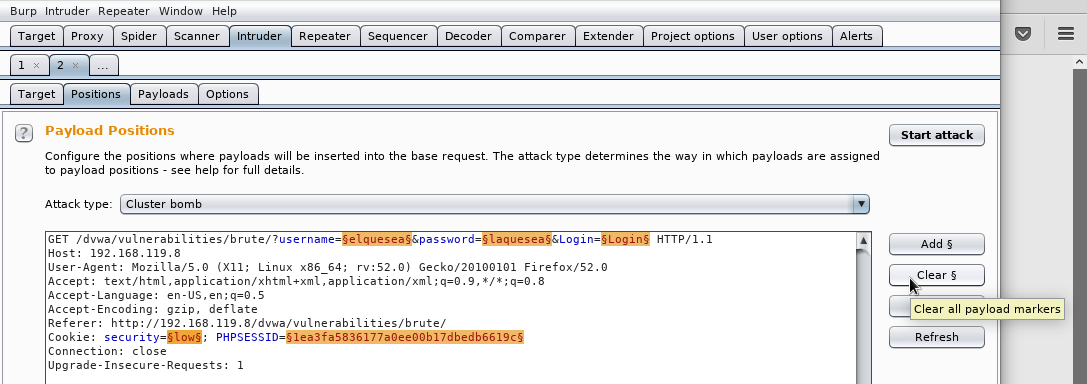Select the Positions sub-tab

(x=96, y=94)
